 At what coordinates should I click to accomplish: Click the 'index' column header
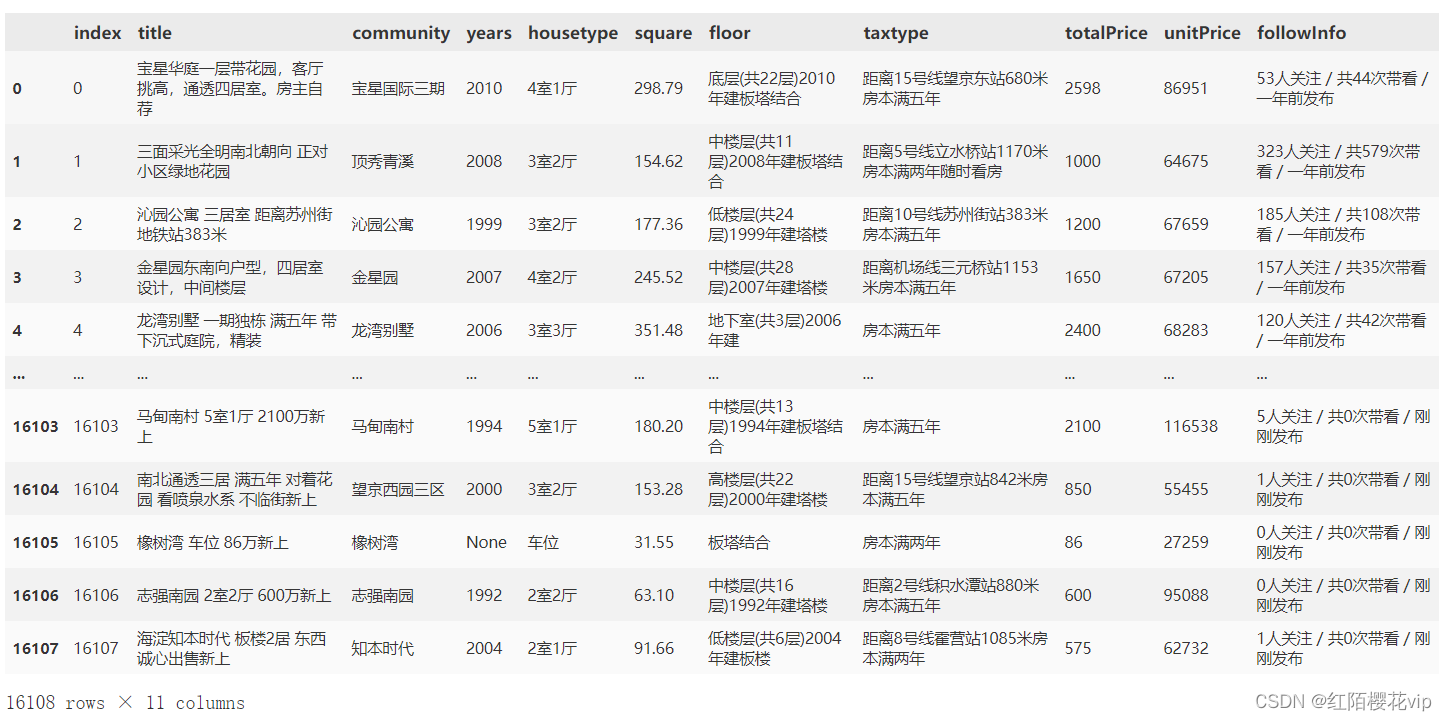pos(97,33)
